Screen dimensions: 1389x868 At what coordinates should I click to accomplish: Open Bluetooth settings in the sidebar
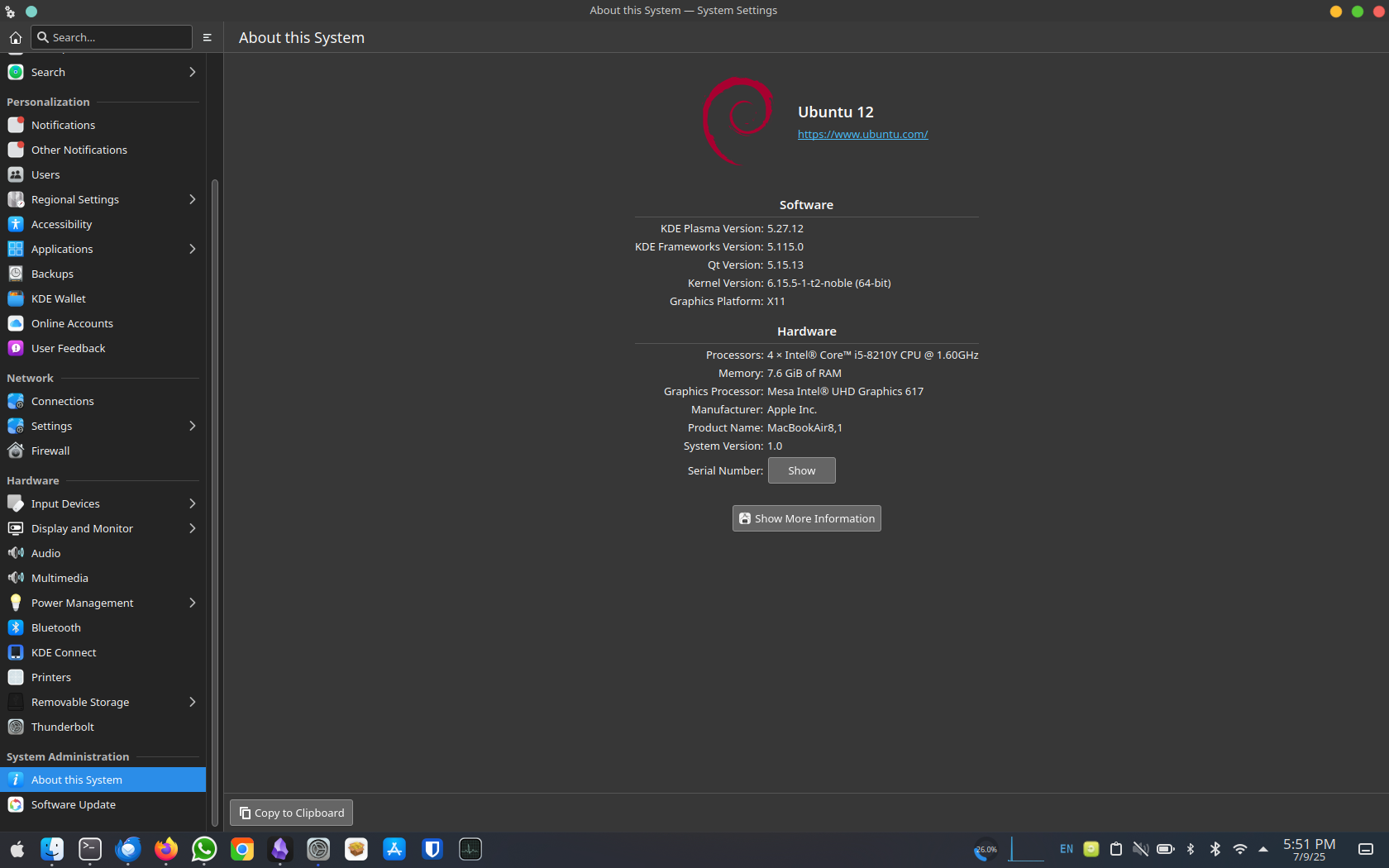pos(103,627)
